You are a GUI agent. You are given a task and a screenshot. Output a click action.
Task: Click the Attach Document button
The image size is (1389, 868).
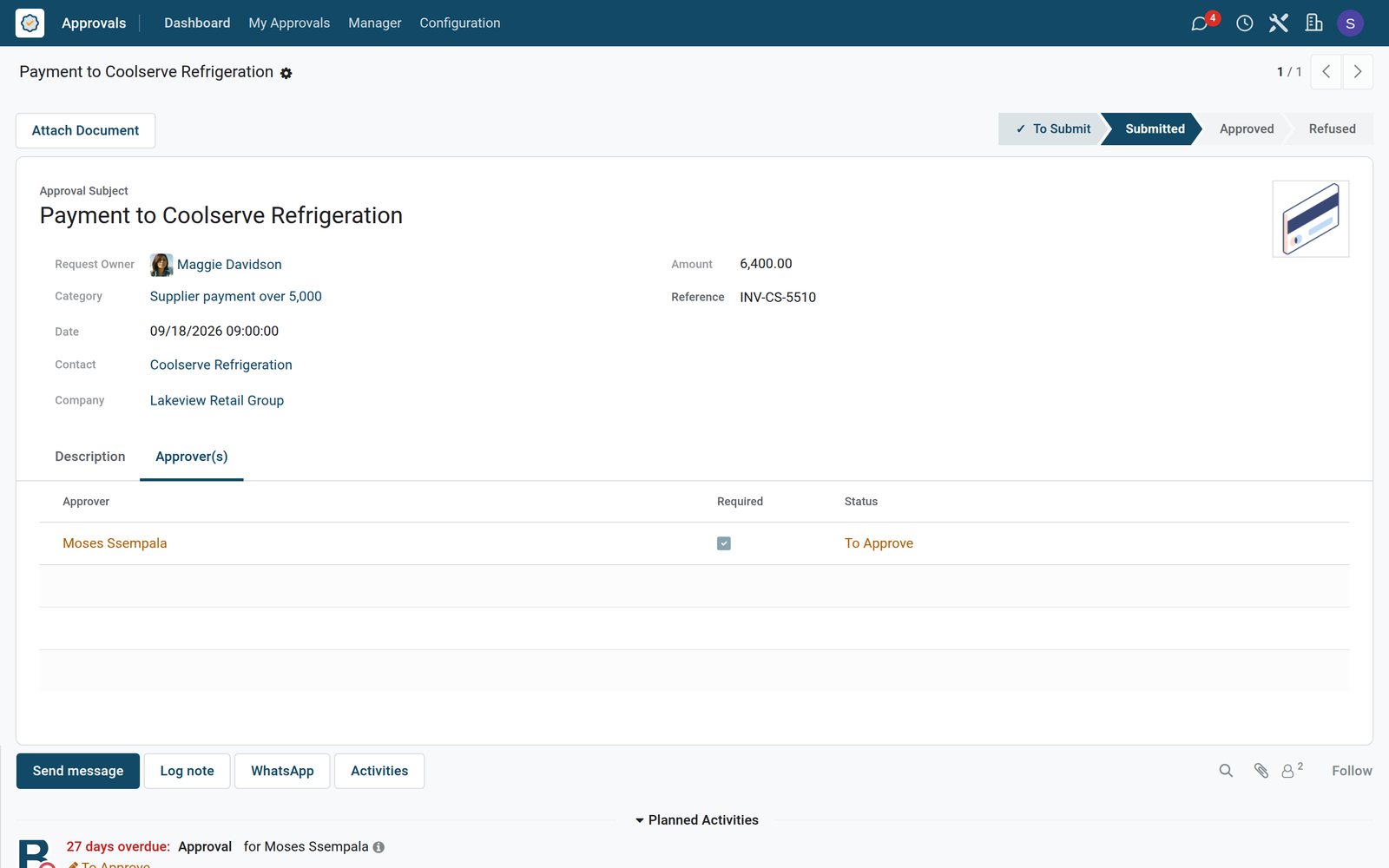coord(86,130)
